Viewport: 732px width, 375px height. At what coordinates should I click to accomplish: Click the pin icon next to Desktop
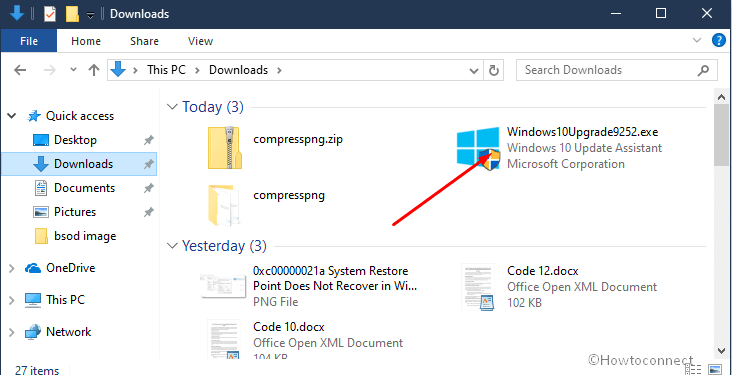coord(148,140)
